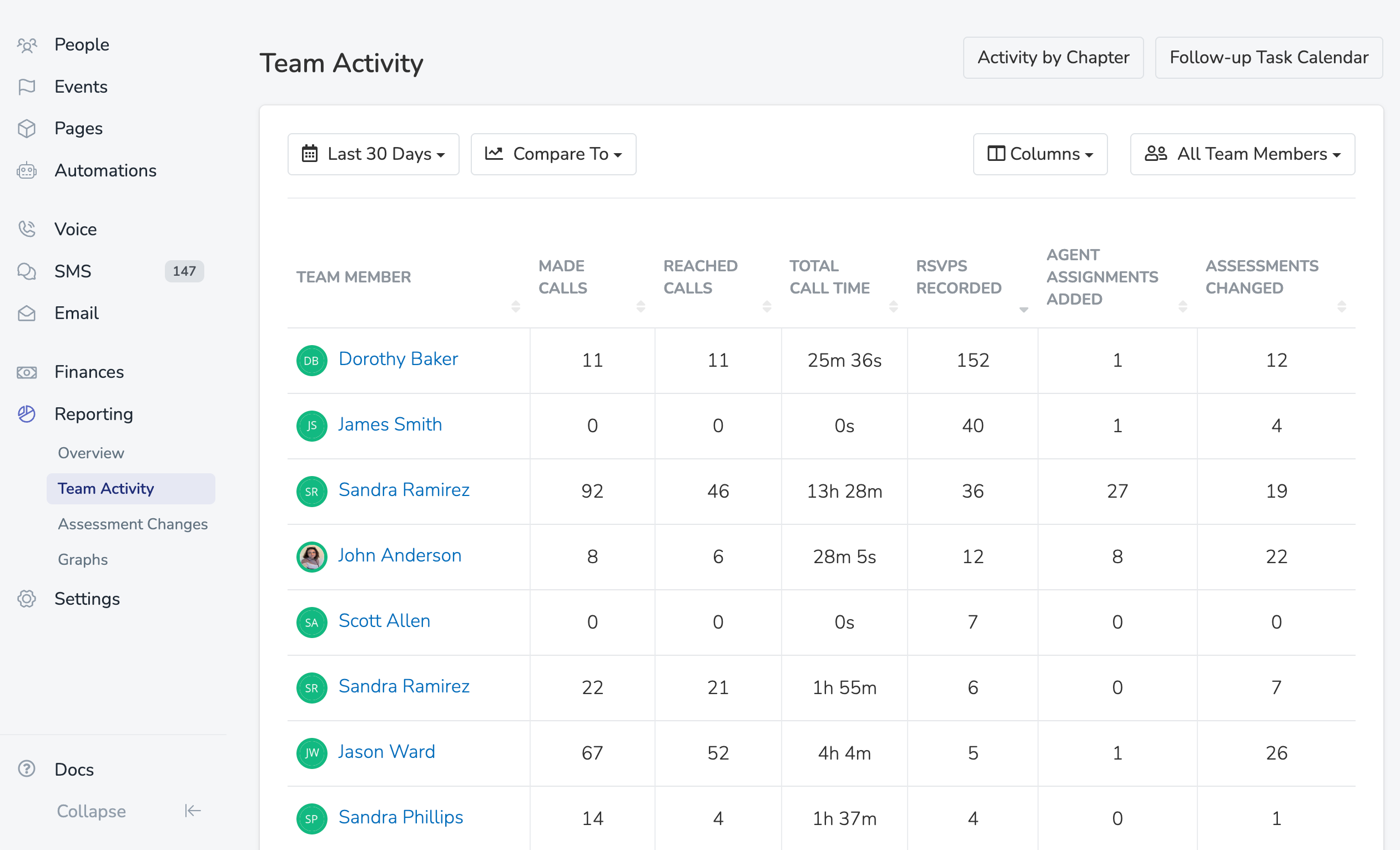Click the People icon in sidebar
Image resolution: width=1400 pixels, height=850 pixels.
click(27, 45)
